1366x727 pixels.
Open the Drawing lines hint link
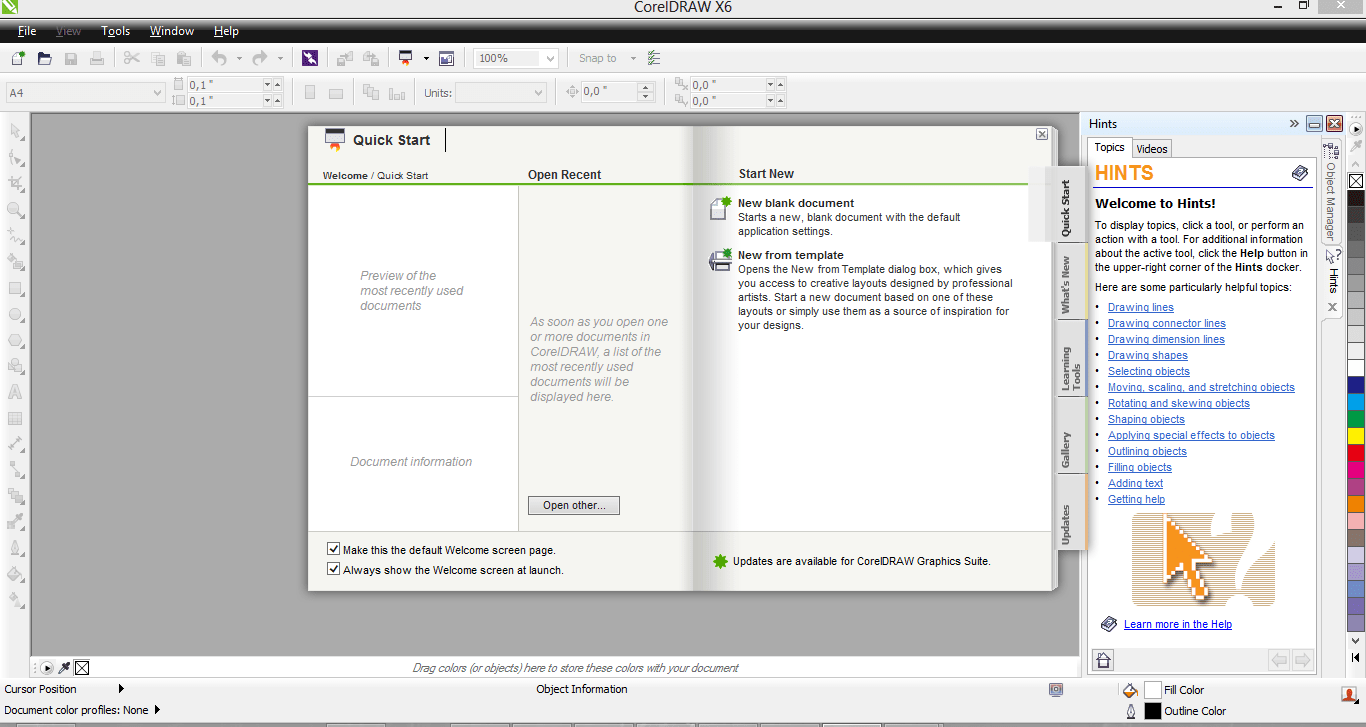tap(1141, 307)
